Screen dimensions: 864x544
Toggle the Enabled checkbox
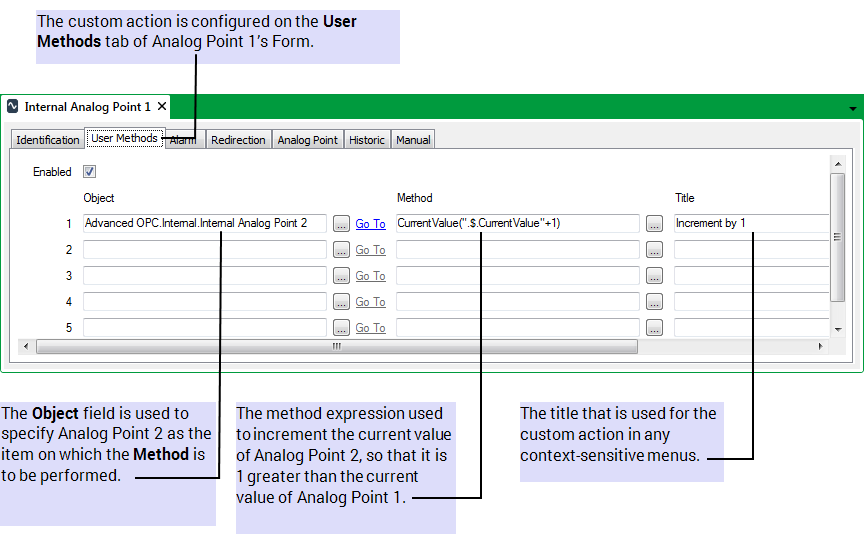tap(90, 172)
